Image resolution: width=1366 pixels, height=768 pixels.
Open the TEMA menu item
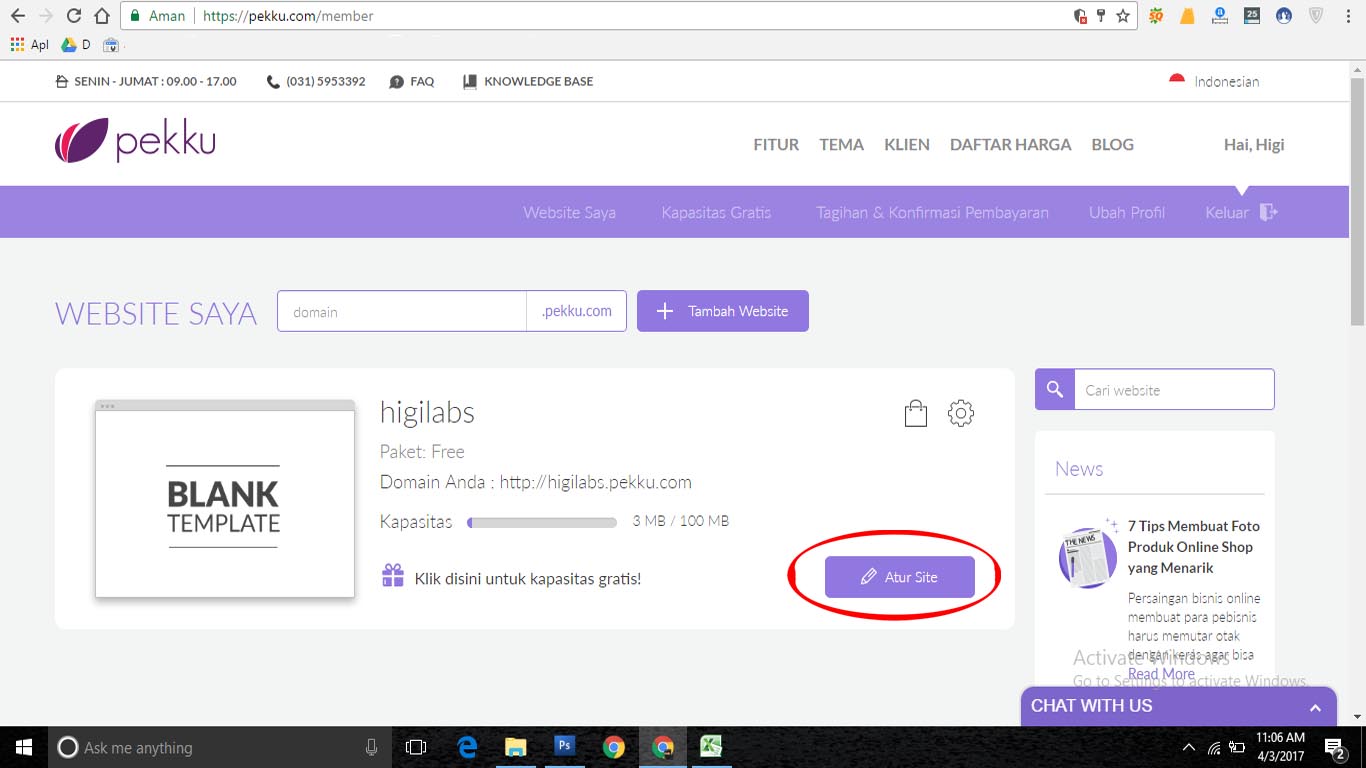[841, 144]
